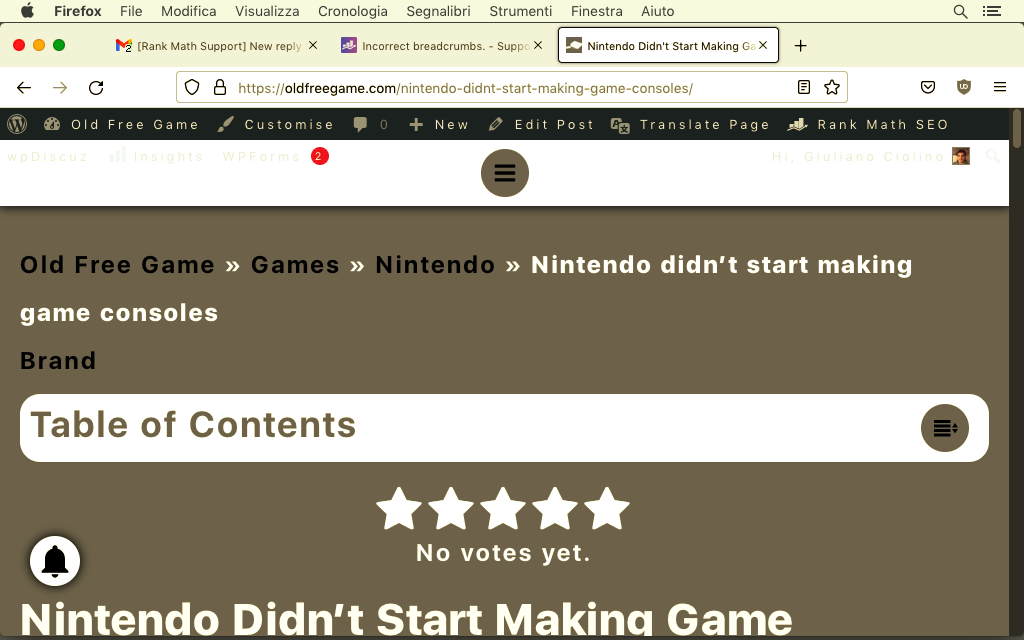
Task: Bookmark this page with star icon
Action: pos(831,88)
